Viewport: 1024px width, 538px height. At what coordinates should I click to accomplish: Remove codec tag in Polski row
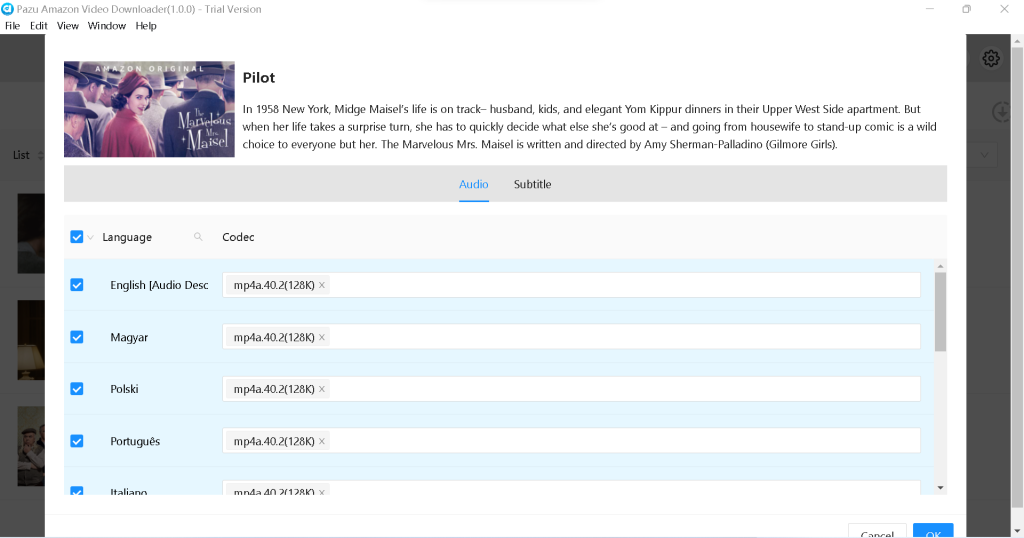(321, 389)
